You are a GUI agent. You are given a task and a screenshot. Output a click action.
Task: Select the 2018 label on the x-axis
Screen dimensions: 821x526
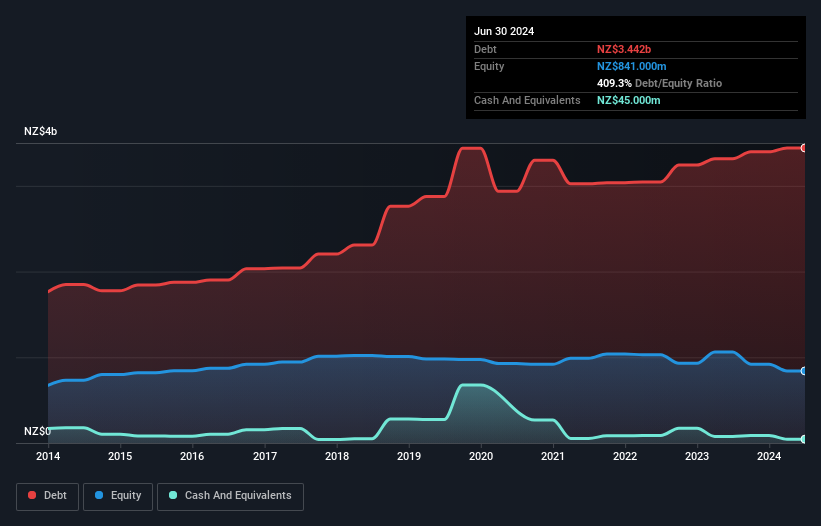point(337,456)
